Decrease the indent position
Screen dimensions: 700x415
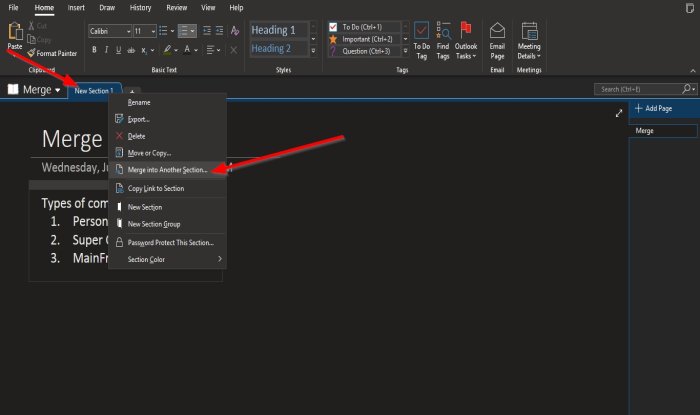(207, 31)
